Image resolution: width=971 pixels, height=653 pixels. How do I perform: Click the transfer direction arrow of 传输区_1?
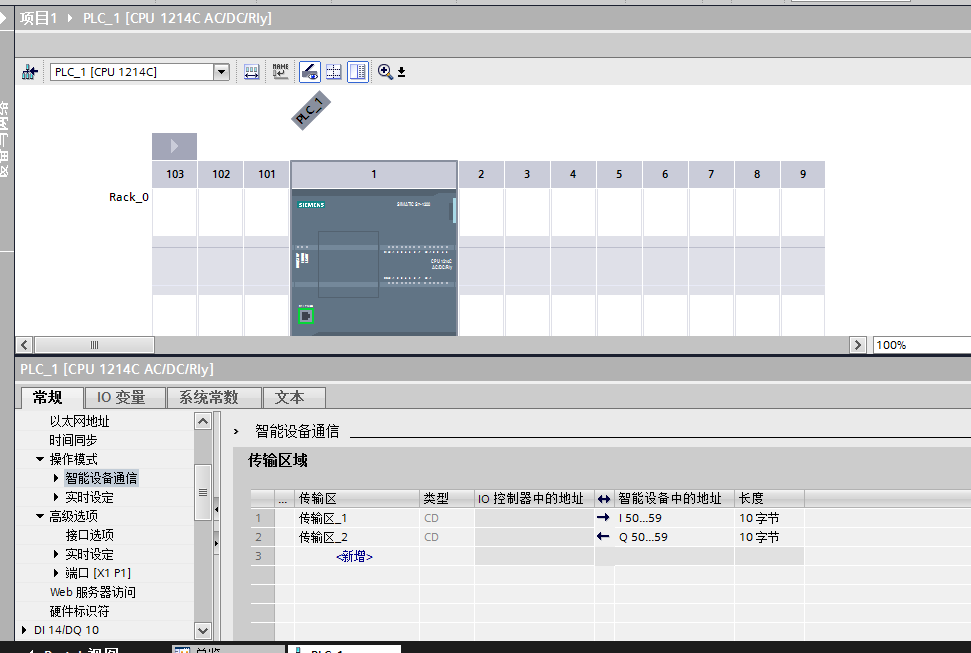[602, 518]
